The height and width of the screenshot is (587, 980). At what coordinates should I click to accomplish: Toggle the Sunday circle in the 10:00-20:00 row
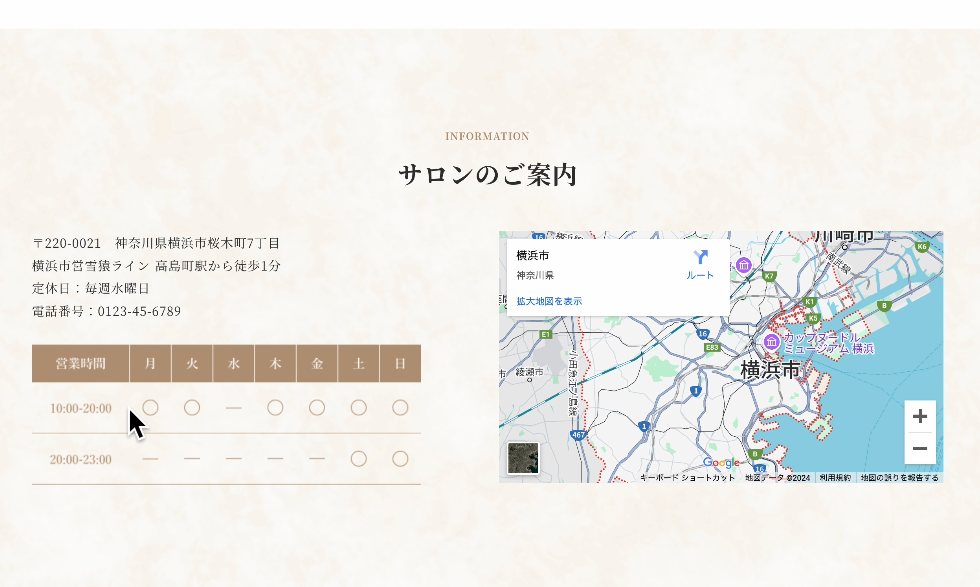pyautogui.click(x=399, y=407)
